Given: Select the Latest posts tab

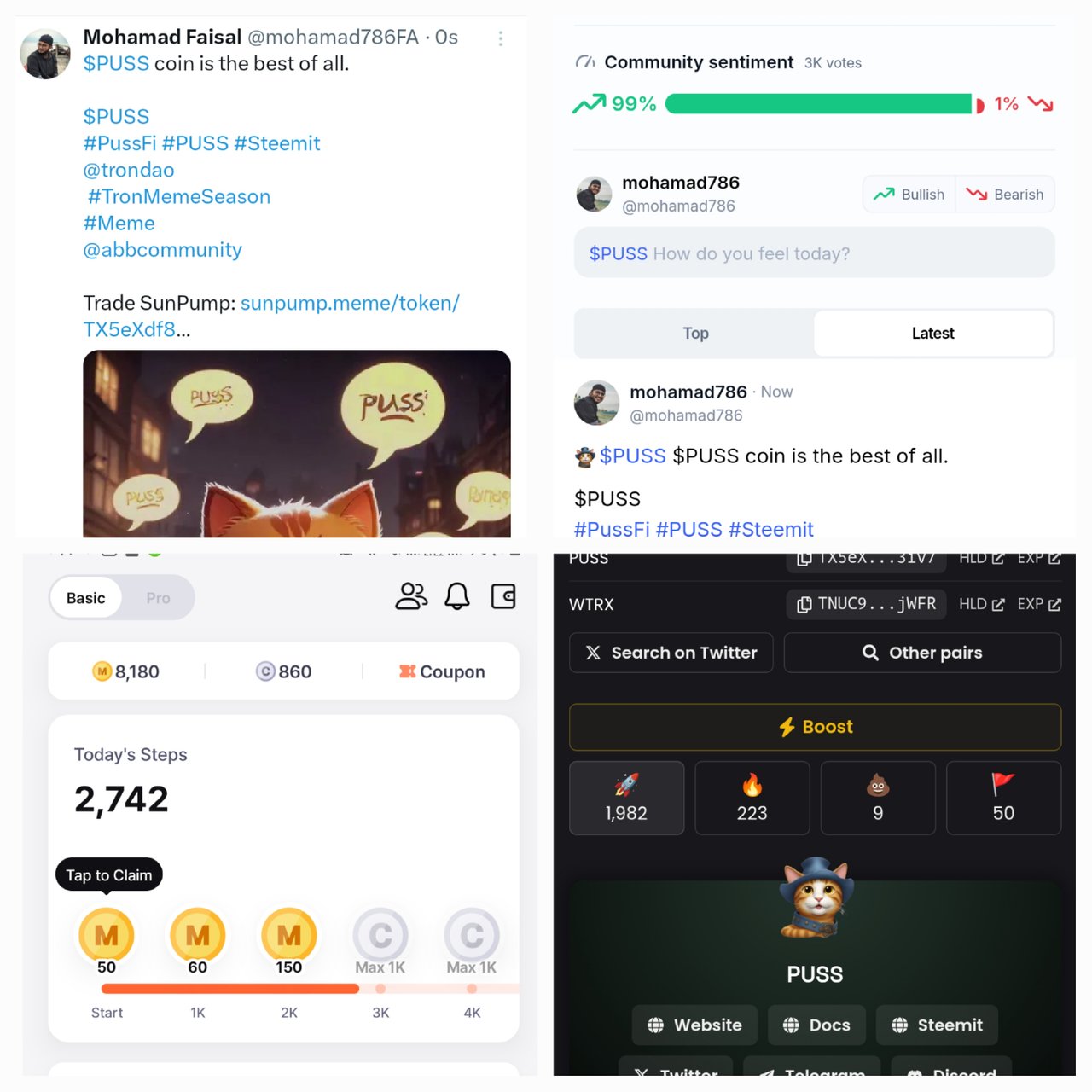Looking at the screenshot, I should point(933,334).
